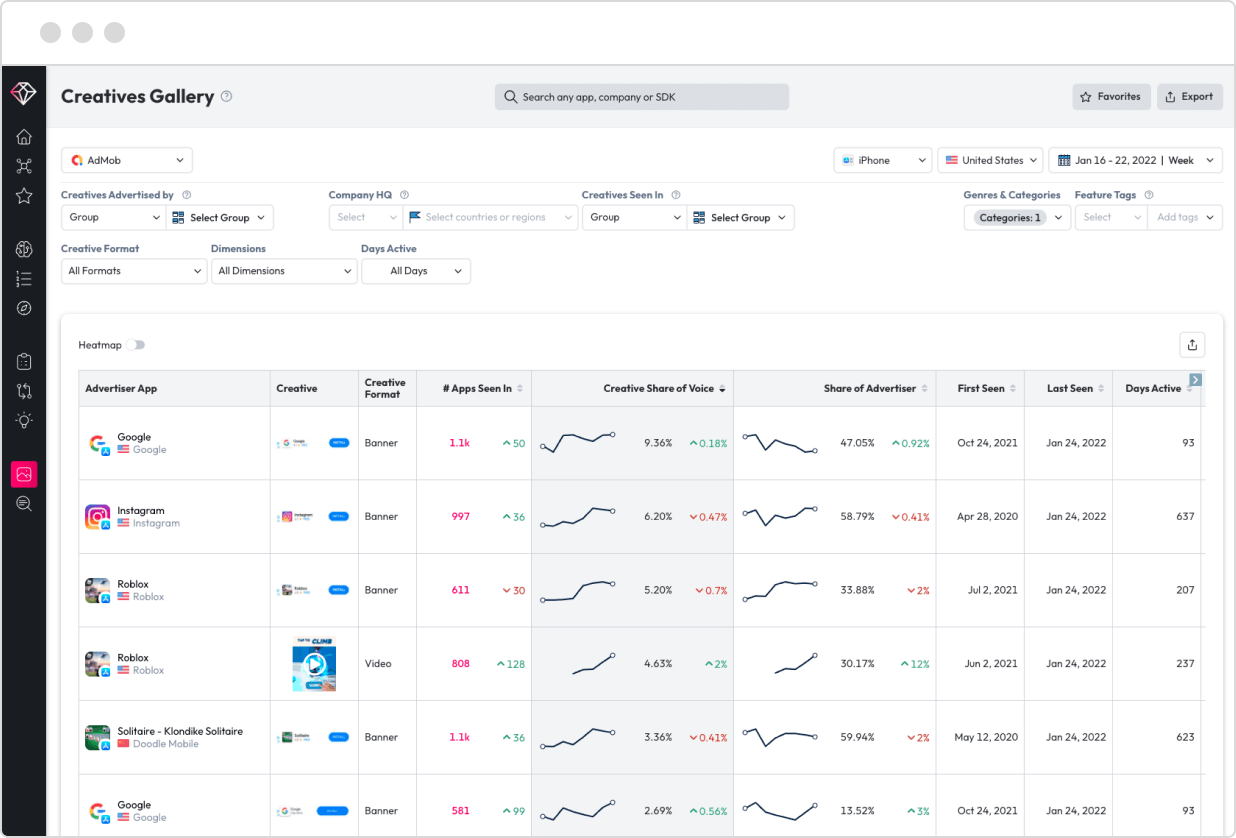Click the Export button
The width and height of the screenshot is (1236, 838).
coord(1190,97)
